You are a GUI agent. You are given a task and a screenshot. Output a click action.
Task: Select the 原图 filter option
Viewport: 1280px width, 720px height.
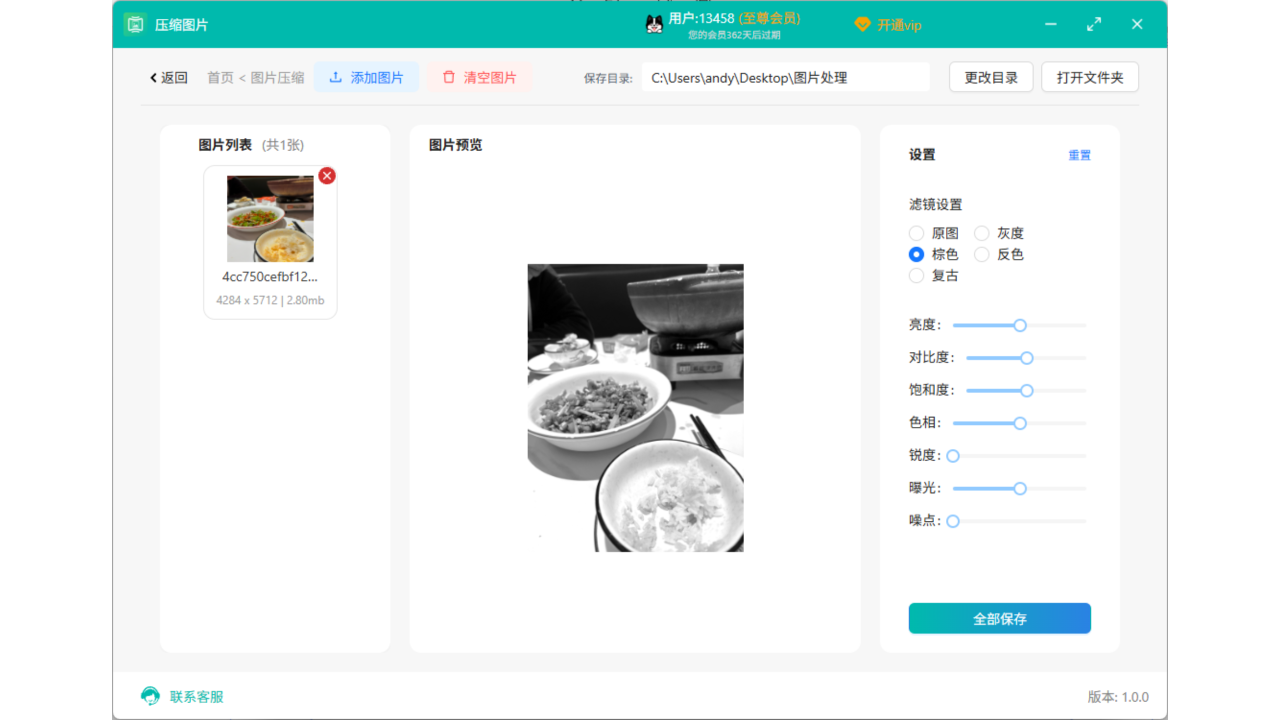coord(916,232)
